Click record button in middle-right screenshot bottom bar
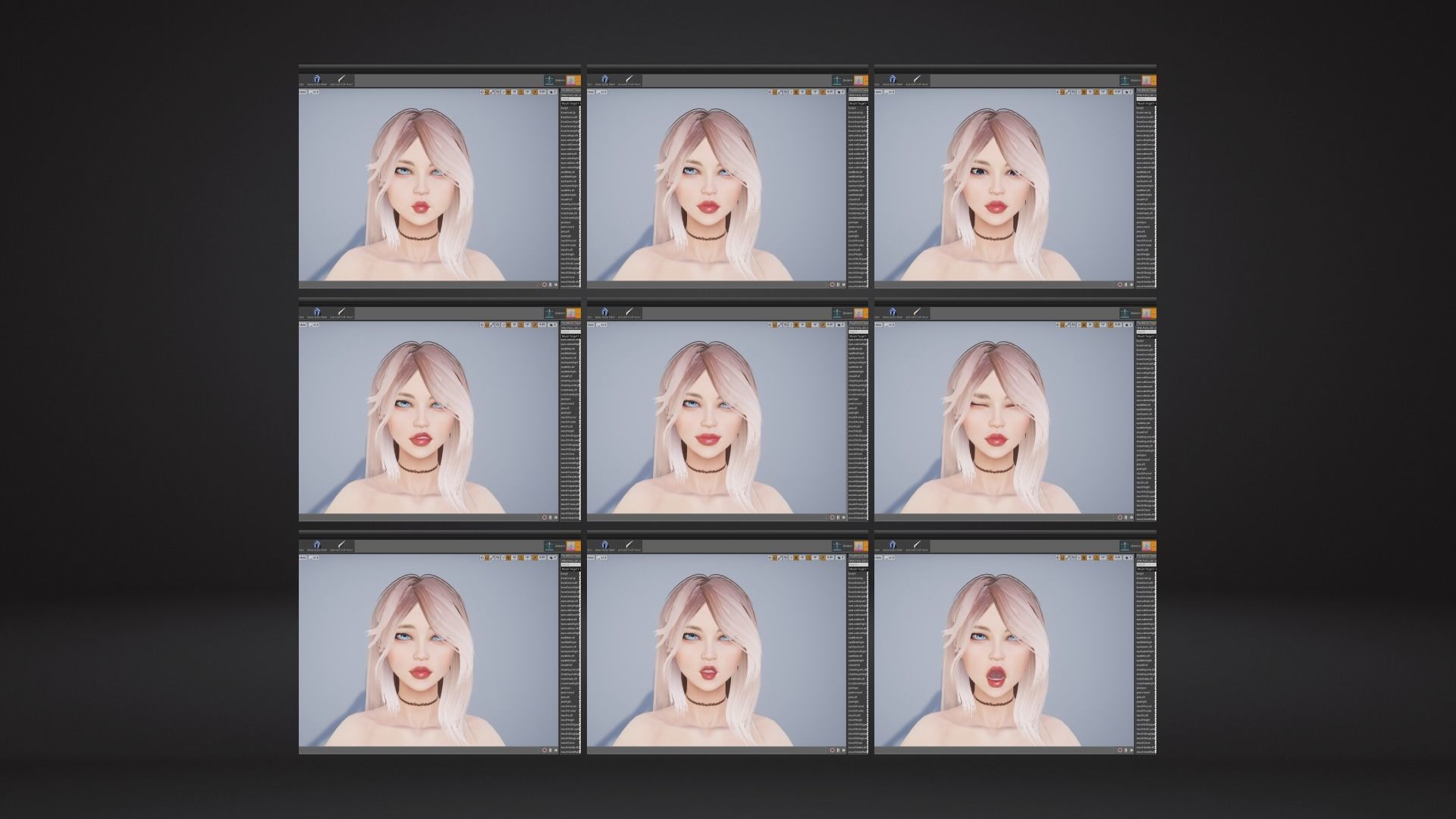This screenshot has height=819, width=1456. [1120, 517]
